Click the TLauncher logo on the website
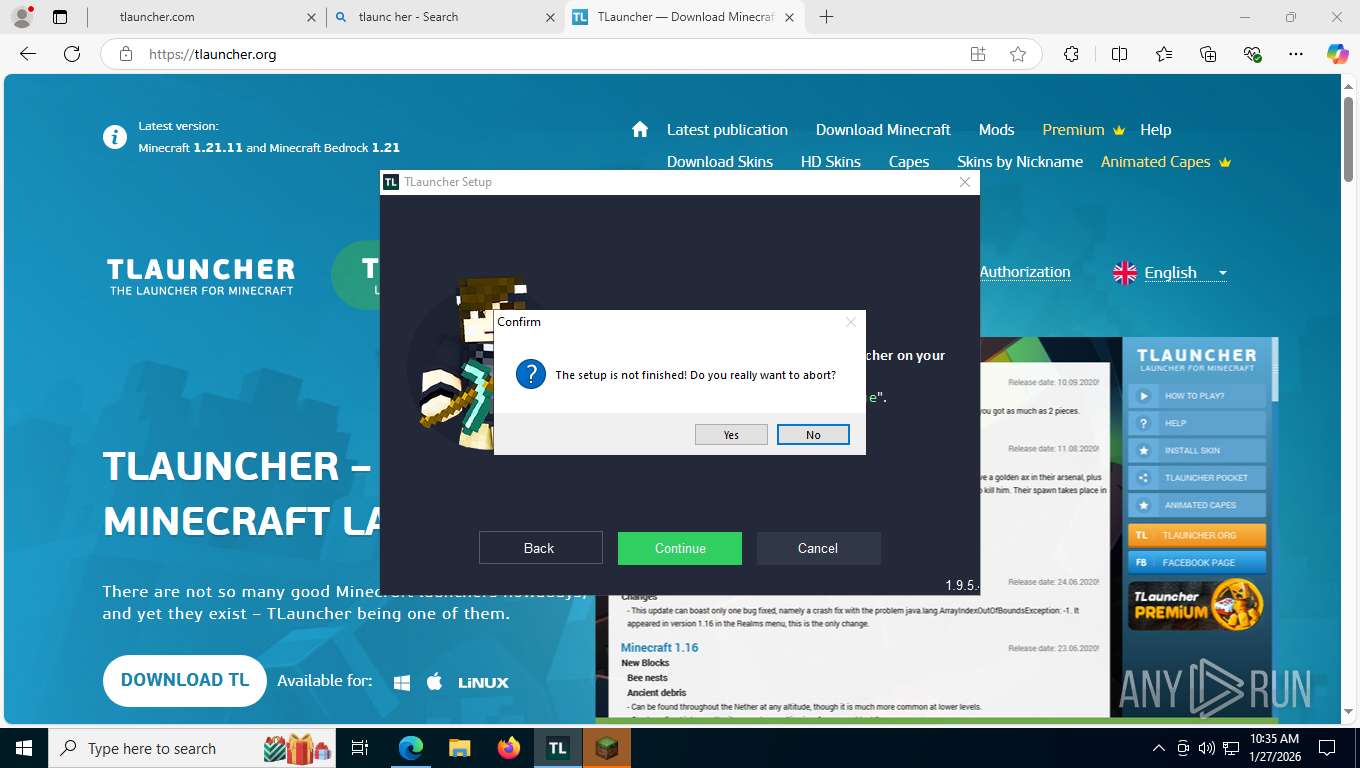 pyautogui.click(x=201, y=275)
